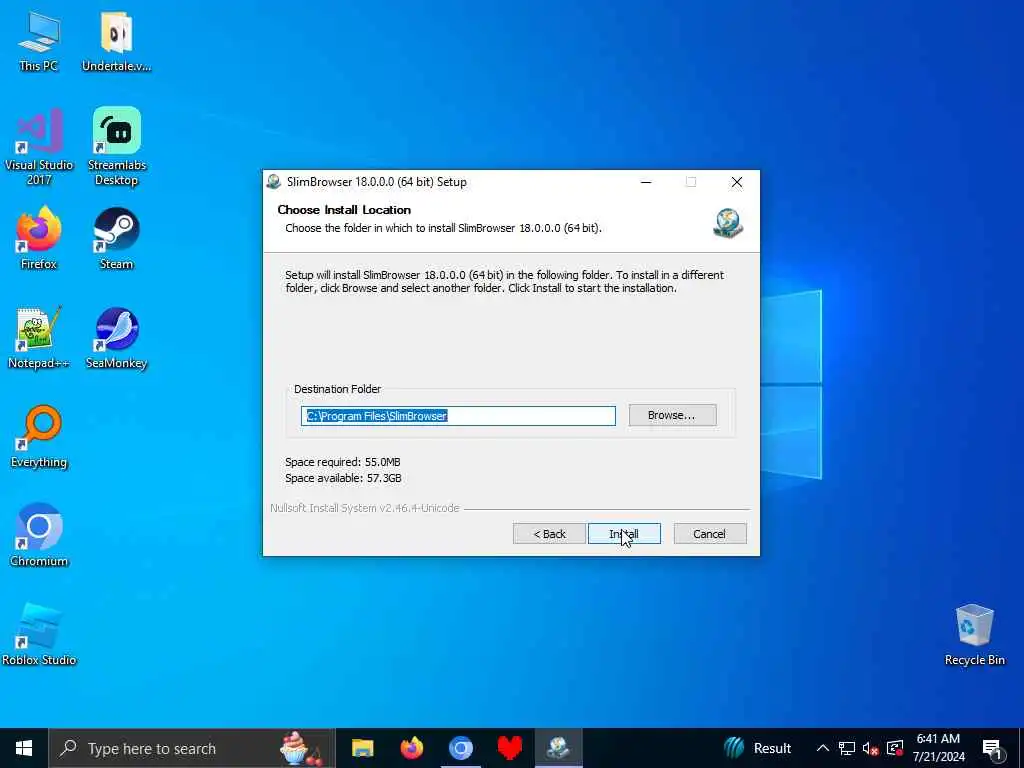1024x768 pixels.
Task: Open the Recycle Bin
Action: tap(974, 634)
